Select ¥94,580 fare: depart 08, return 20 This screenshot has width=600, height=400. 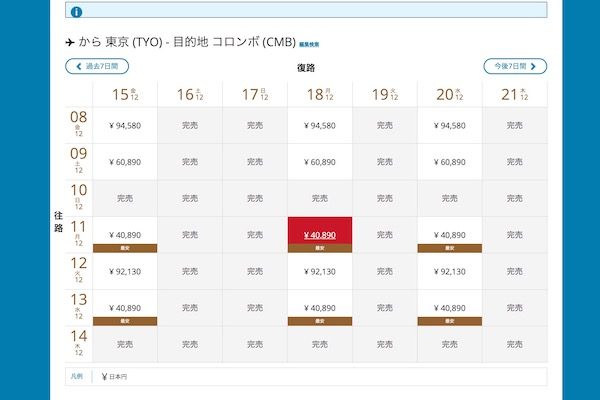coord(450,126)
